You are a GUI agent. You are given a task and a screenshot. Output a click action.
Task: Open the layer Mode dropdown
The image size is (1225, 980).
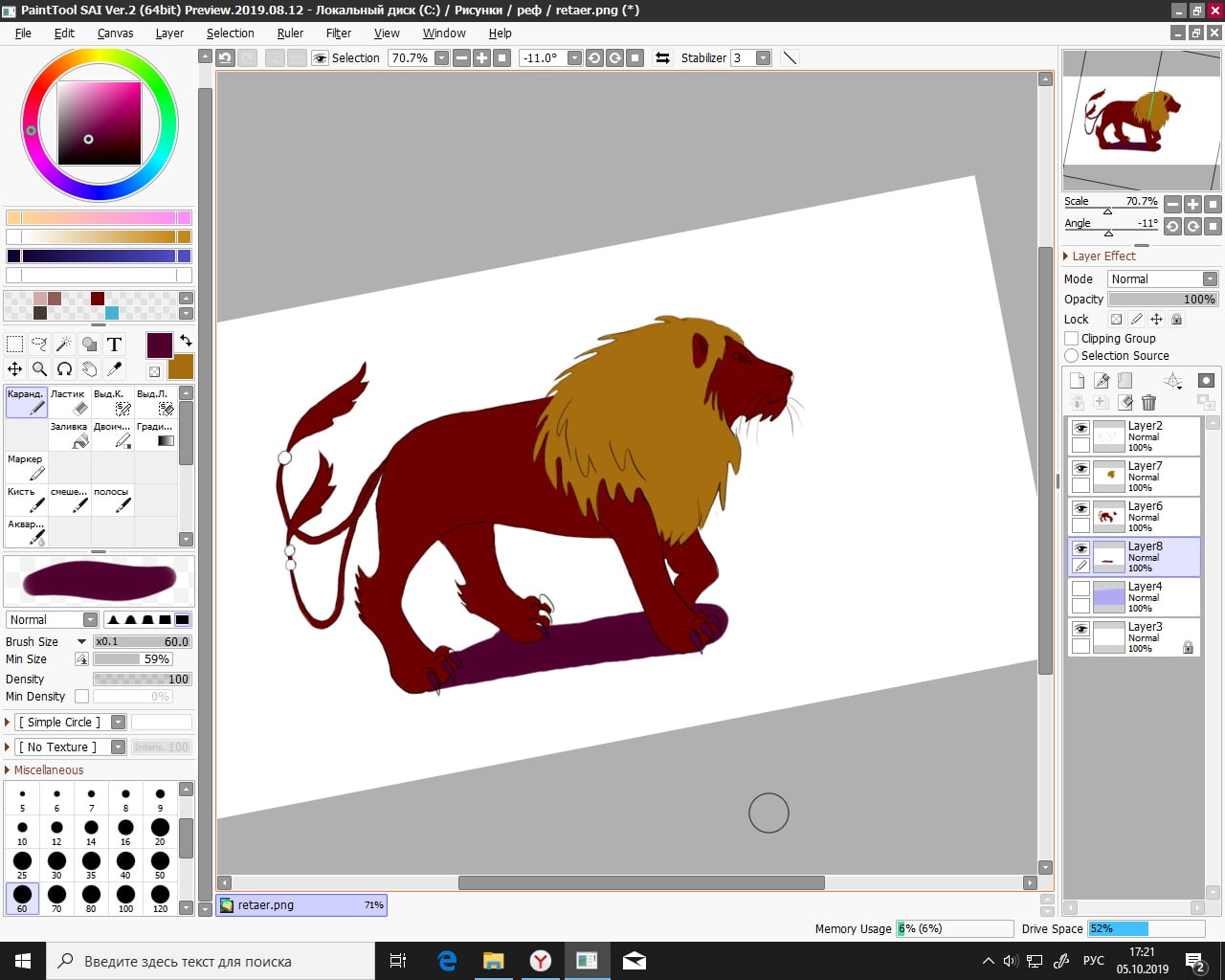(1162, 279)
